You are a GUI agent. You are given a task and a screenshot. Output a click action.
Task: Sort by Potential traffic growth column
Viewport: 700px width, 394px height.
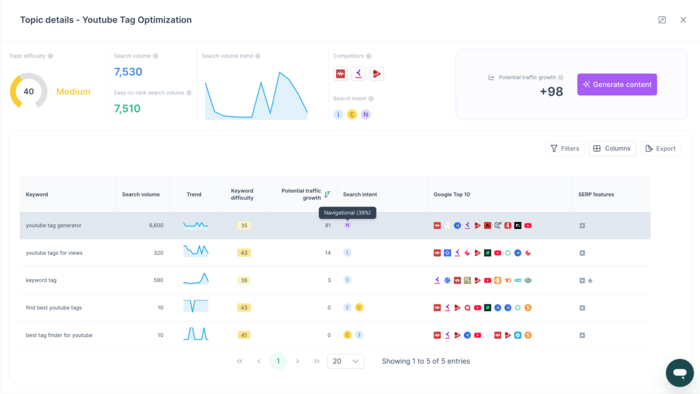(x=327, y=194)
